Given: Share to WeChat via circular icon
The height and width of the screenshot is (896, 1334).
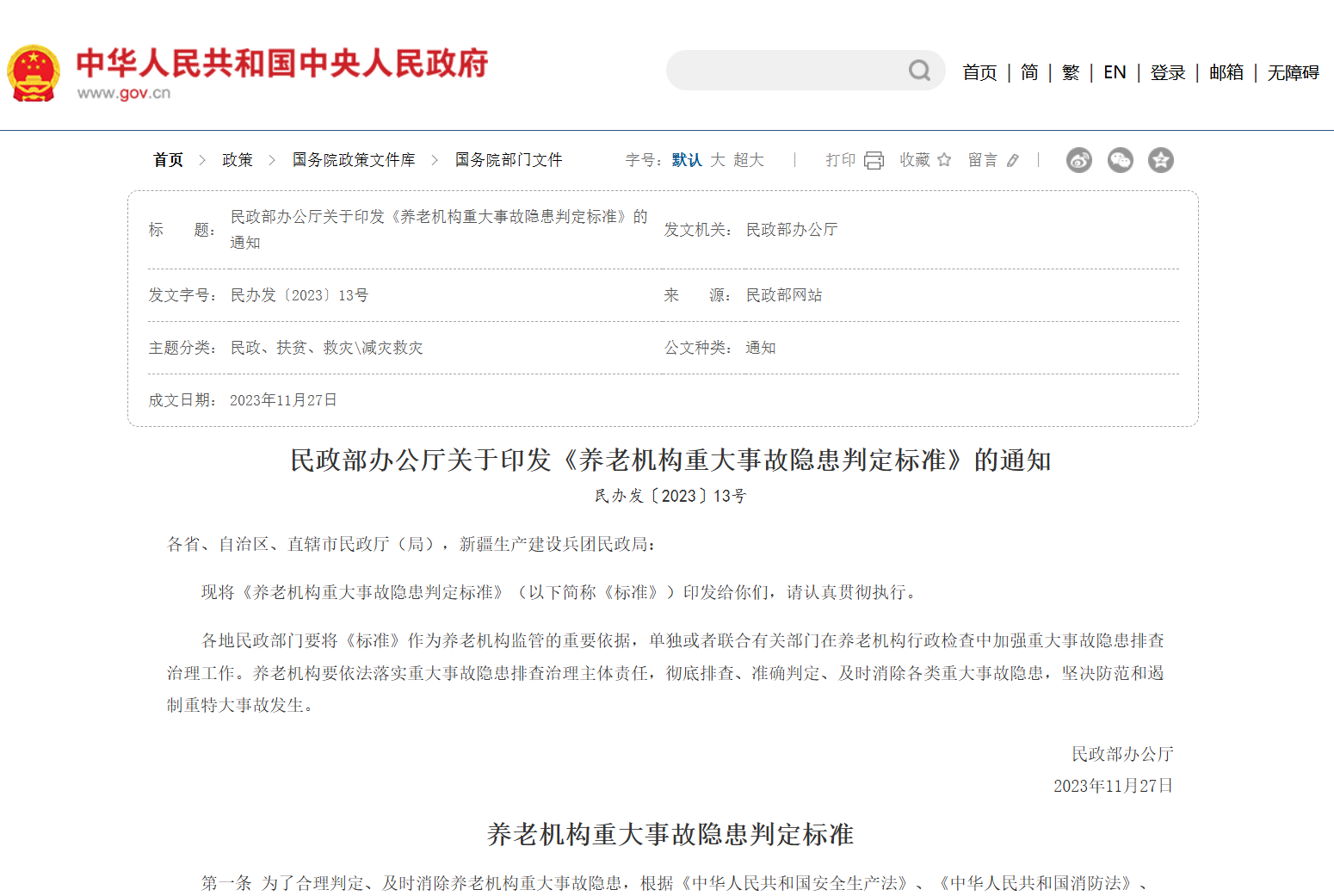Looking at the screenshot, I should 1120,160.
